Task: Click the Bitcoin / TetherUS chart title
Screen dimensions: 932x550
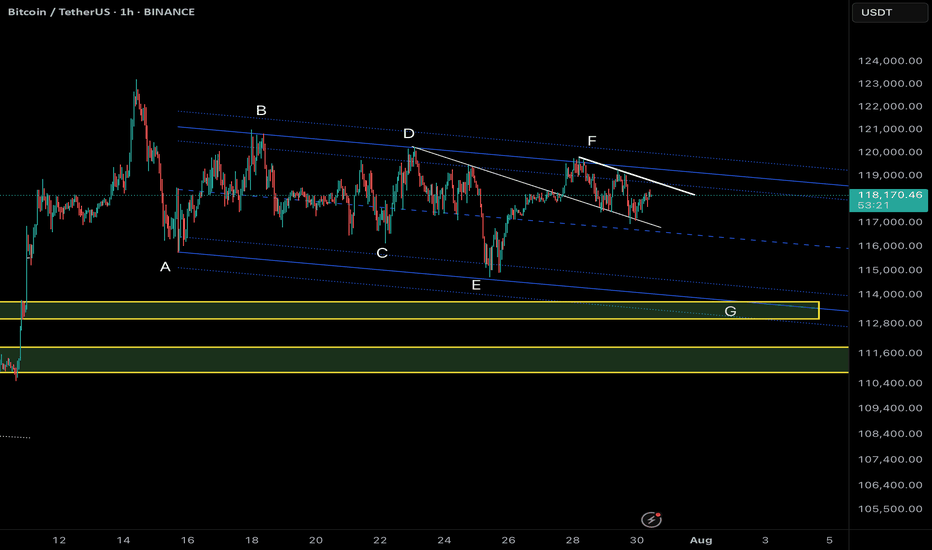Action: click(101, 12)
